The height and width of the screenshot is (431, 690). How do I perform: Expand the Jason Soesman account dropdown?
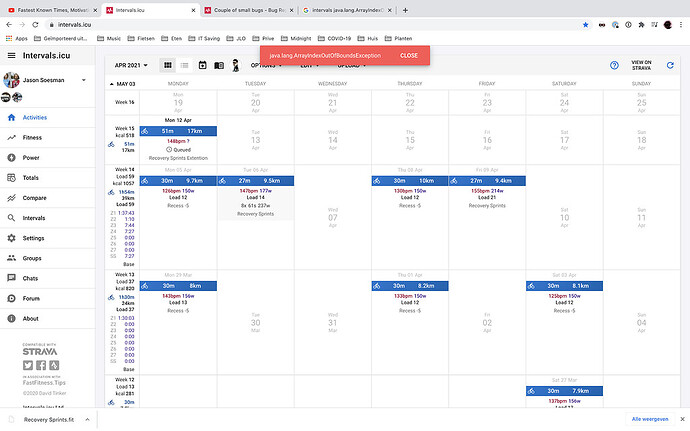[x=84, y=80]
